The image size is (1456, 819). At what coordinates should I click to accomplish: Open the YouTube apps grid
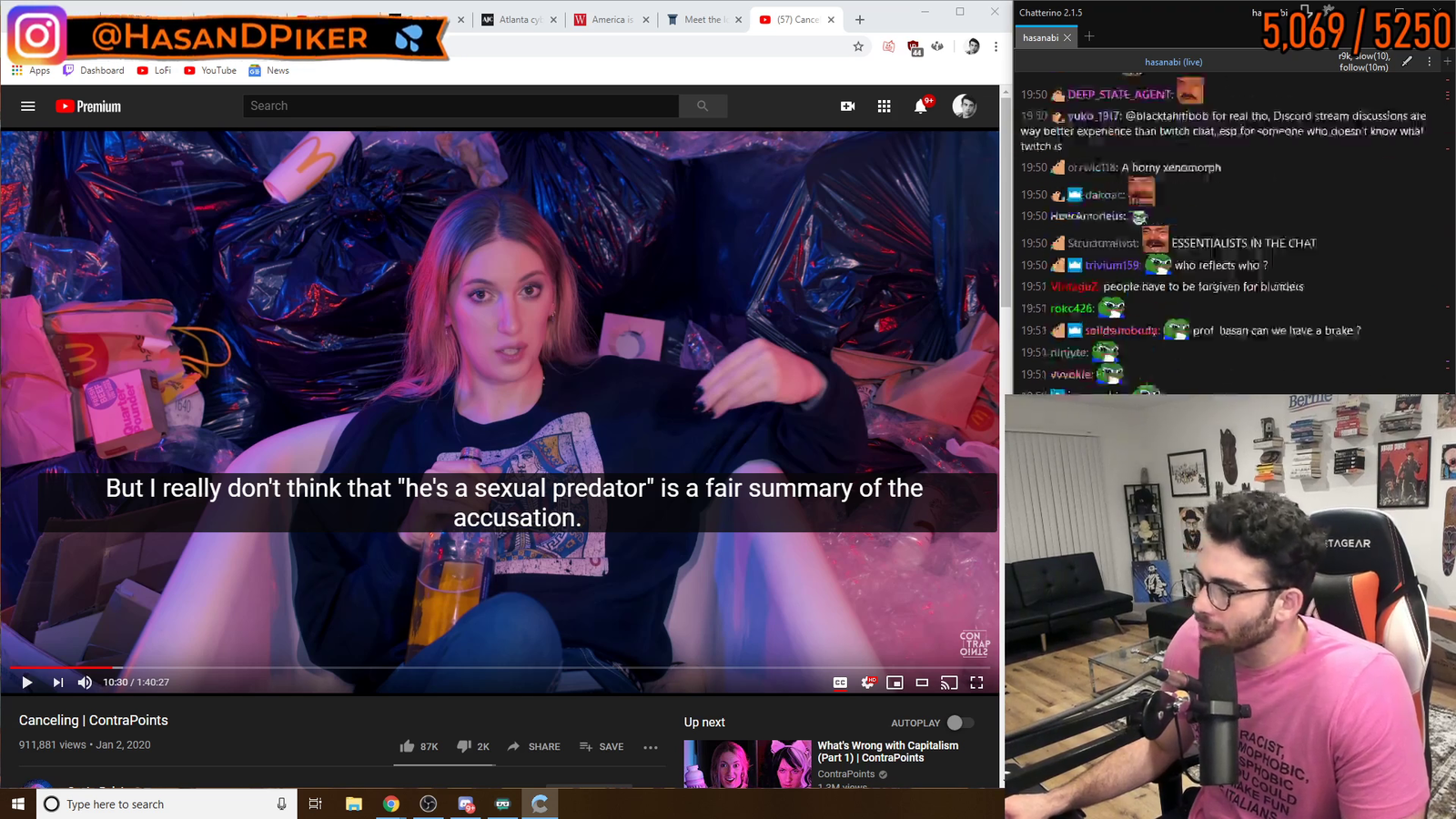click(884, 106)
